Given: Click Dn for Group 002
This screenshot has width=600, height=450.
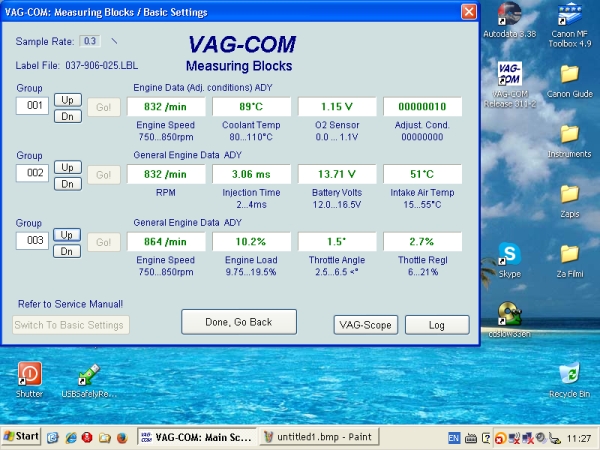Looking at the screenshot, I should click(67, 184).
